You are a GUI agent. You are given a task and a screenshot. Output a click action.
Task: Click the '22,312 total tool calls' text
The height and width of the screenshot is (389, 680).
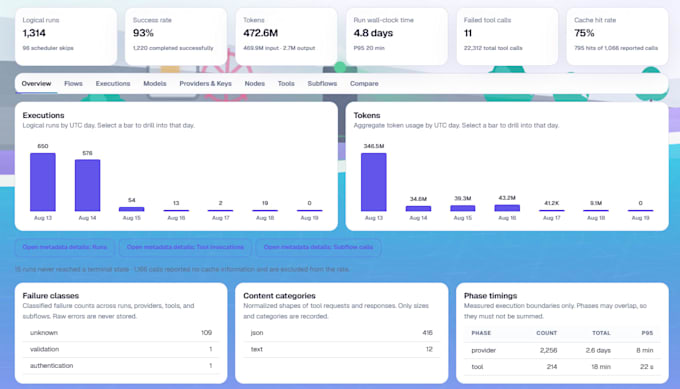tap(493, 48)
